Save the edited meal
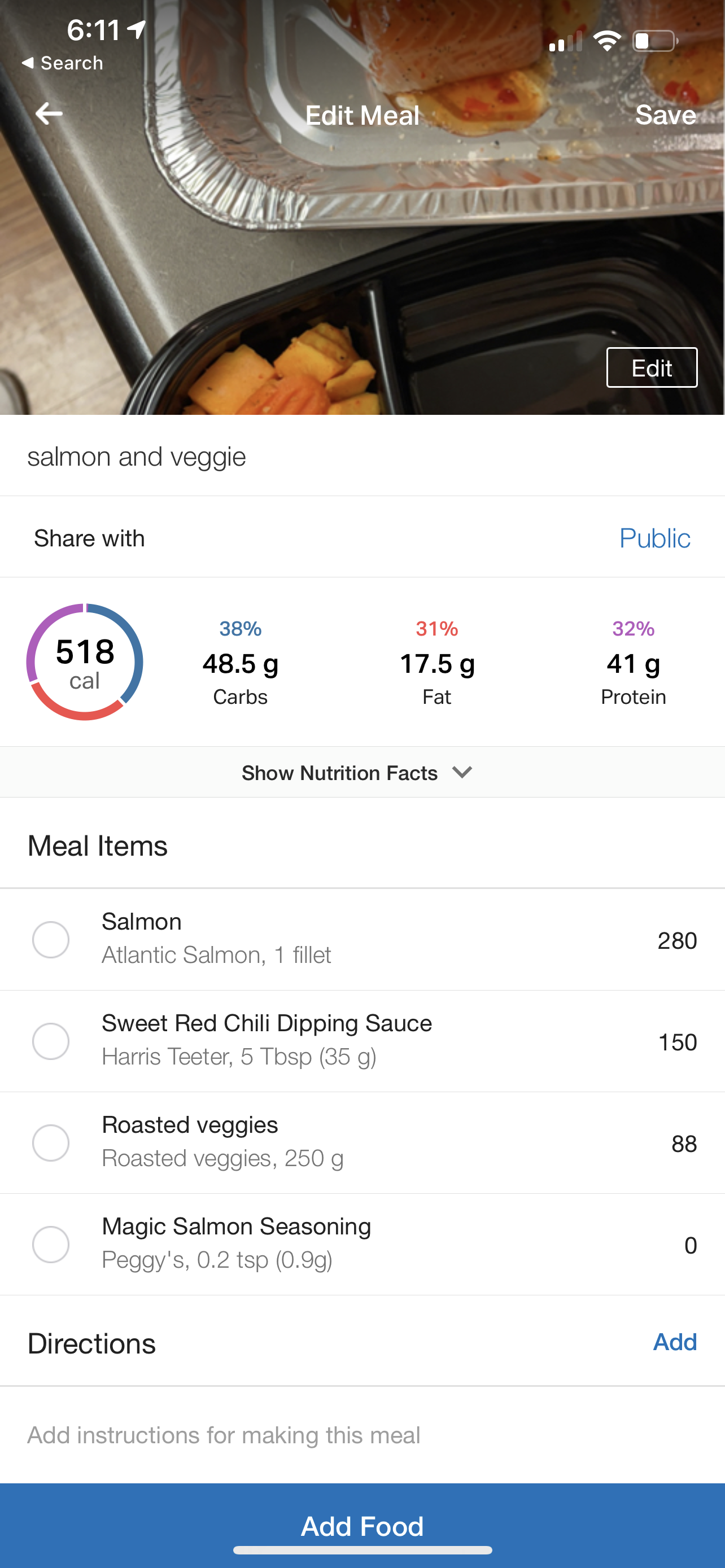725x1568 pixels. (x=665, y=115)
